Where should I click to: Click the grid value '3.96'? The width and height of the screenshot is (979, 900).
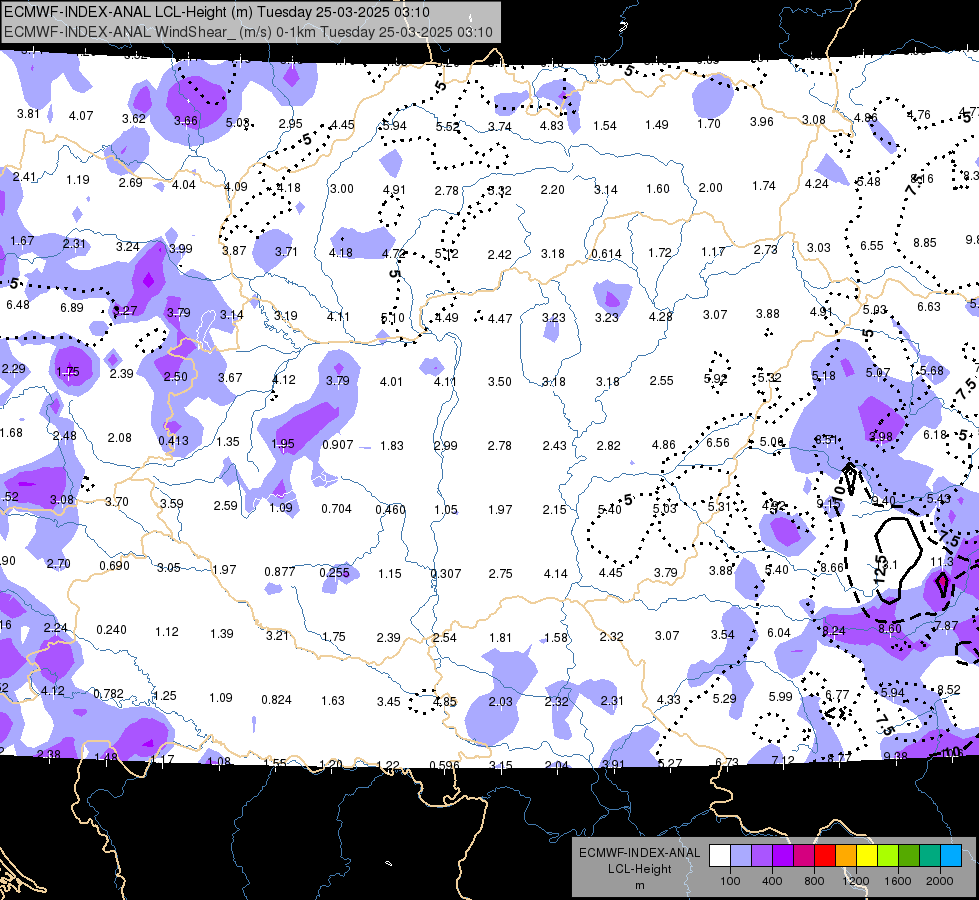pos(762,121)
